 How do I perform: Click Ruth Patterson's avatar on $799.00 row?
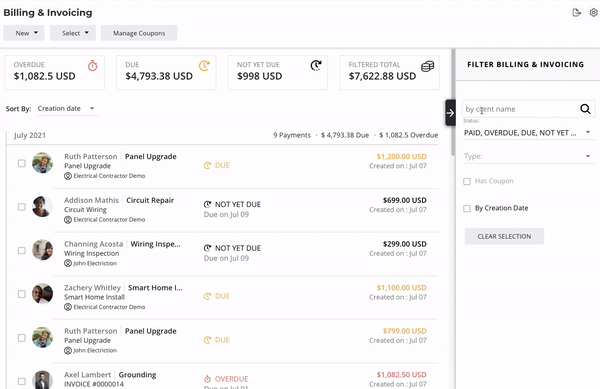(42, 337)
